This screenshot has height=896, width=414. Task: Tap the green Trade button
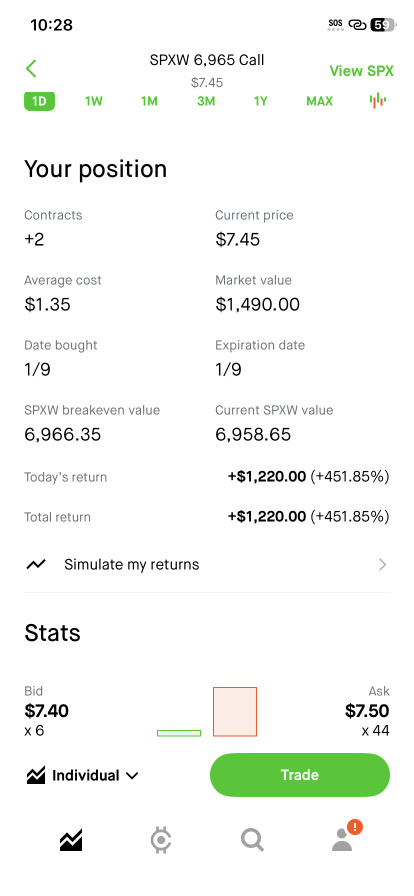coord(300,775)
